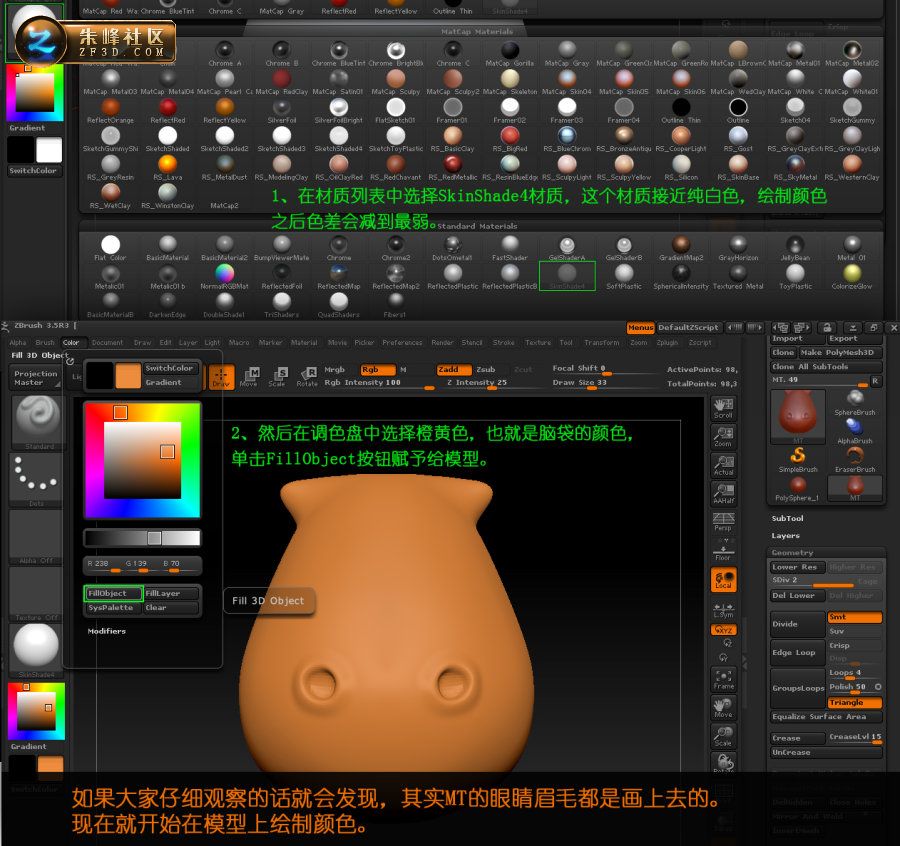Click the AAHalf view icon
The height and width of the screenshot is (846, 900).
[723, 494]
